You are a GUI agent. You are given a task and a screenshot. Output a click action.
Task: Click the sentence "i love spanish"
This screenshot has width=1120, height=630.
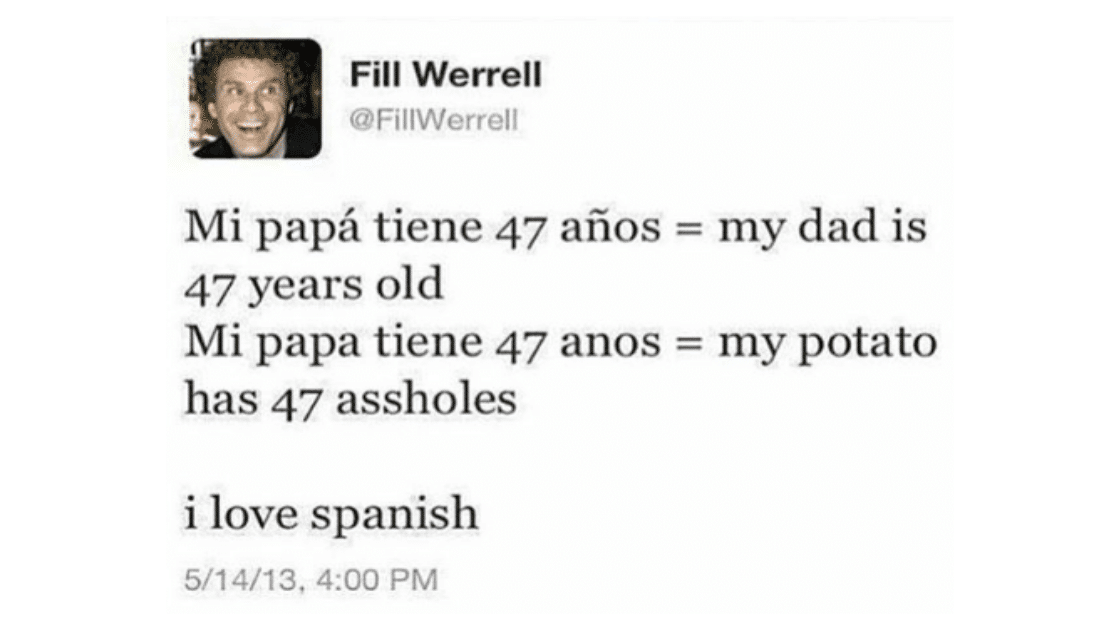point(331,514)
